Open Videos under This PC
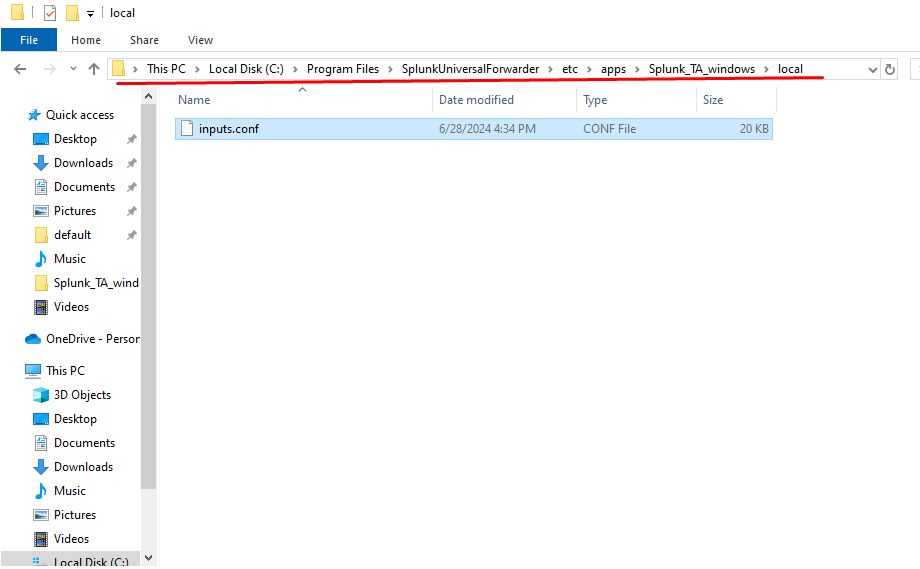 pos(71,539)
